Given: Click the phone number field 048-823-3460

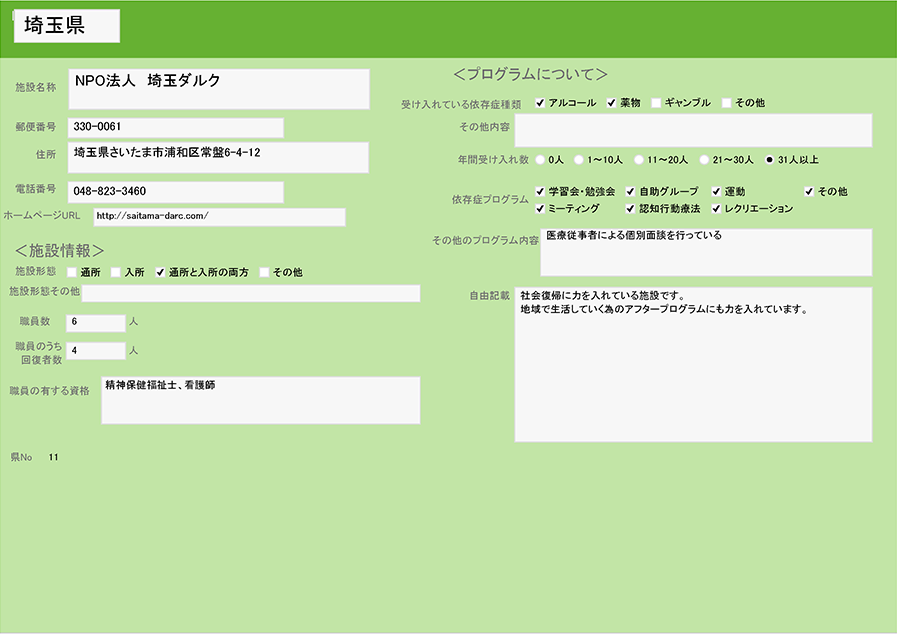Looking at the screenshot, I should click(175, 191).
